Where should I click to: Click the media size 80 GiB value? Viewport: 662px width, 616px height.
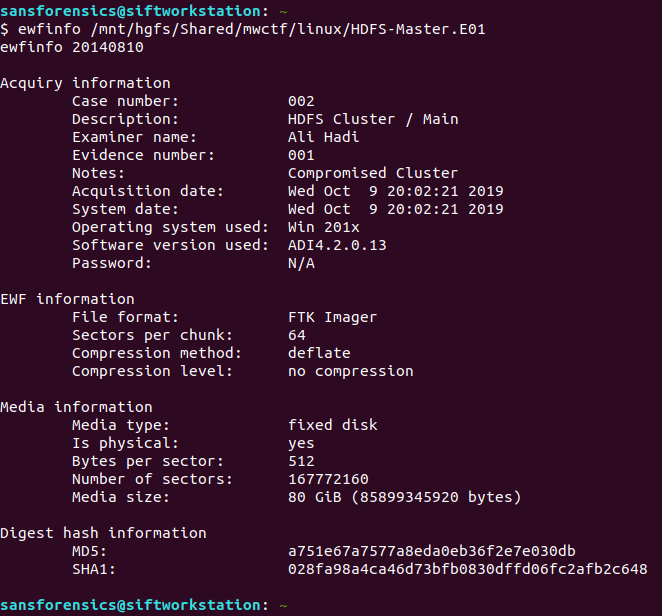404,497
